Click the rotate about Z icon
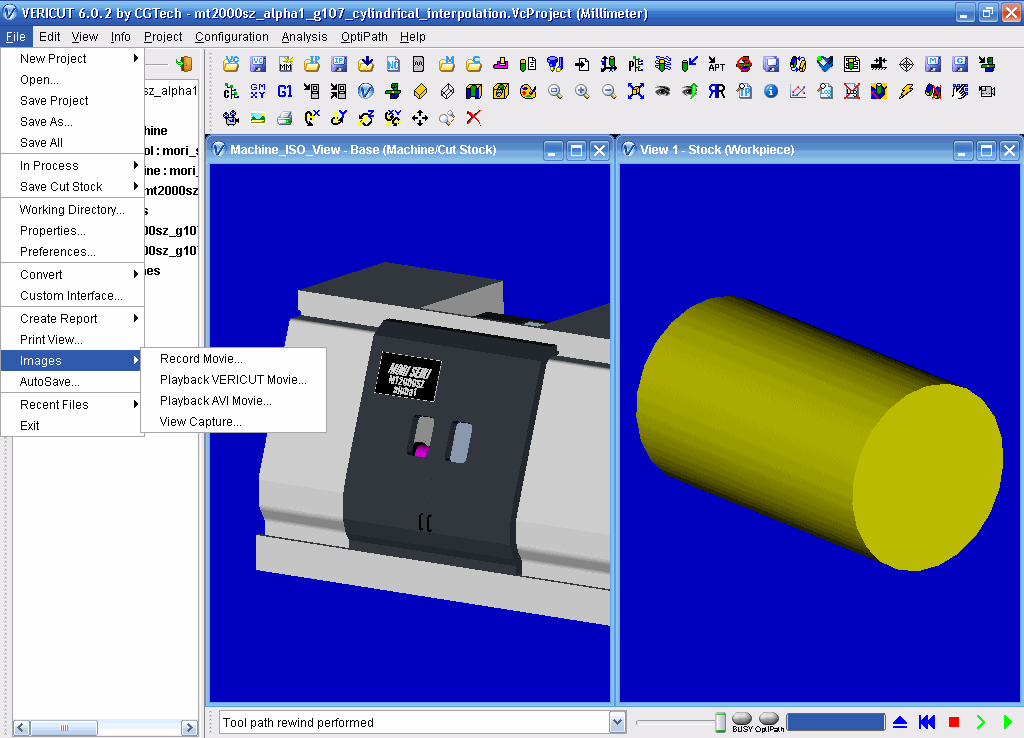Screen dimensions: 1024x738 (x=366, y=118)
